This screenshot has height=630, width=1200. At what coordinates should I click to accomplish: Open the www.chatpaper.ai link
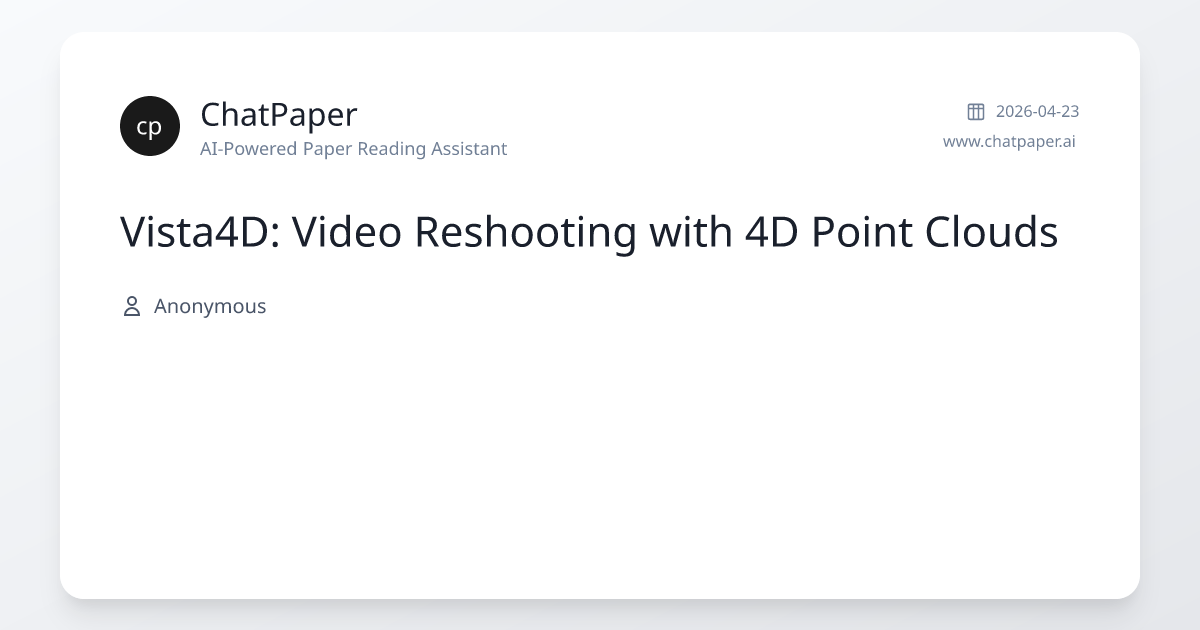pos(1009,141)
